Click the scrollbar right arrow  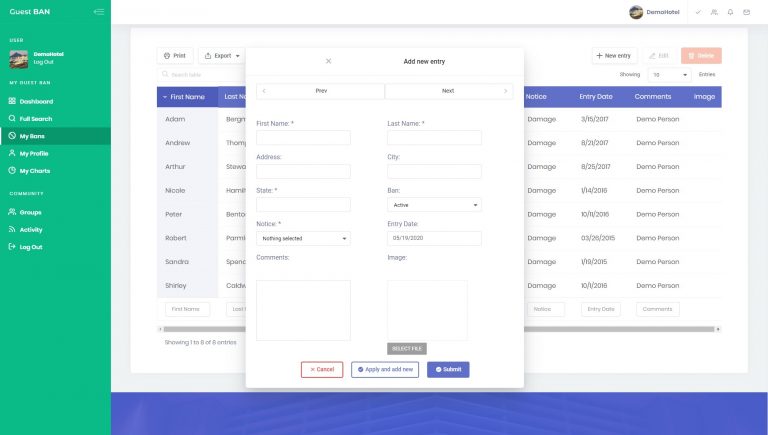point(718,329)
